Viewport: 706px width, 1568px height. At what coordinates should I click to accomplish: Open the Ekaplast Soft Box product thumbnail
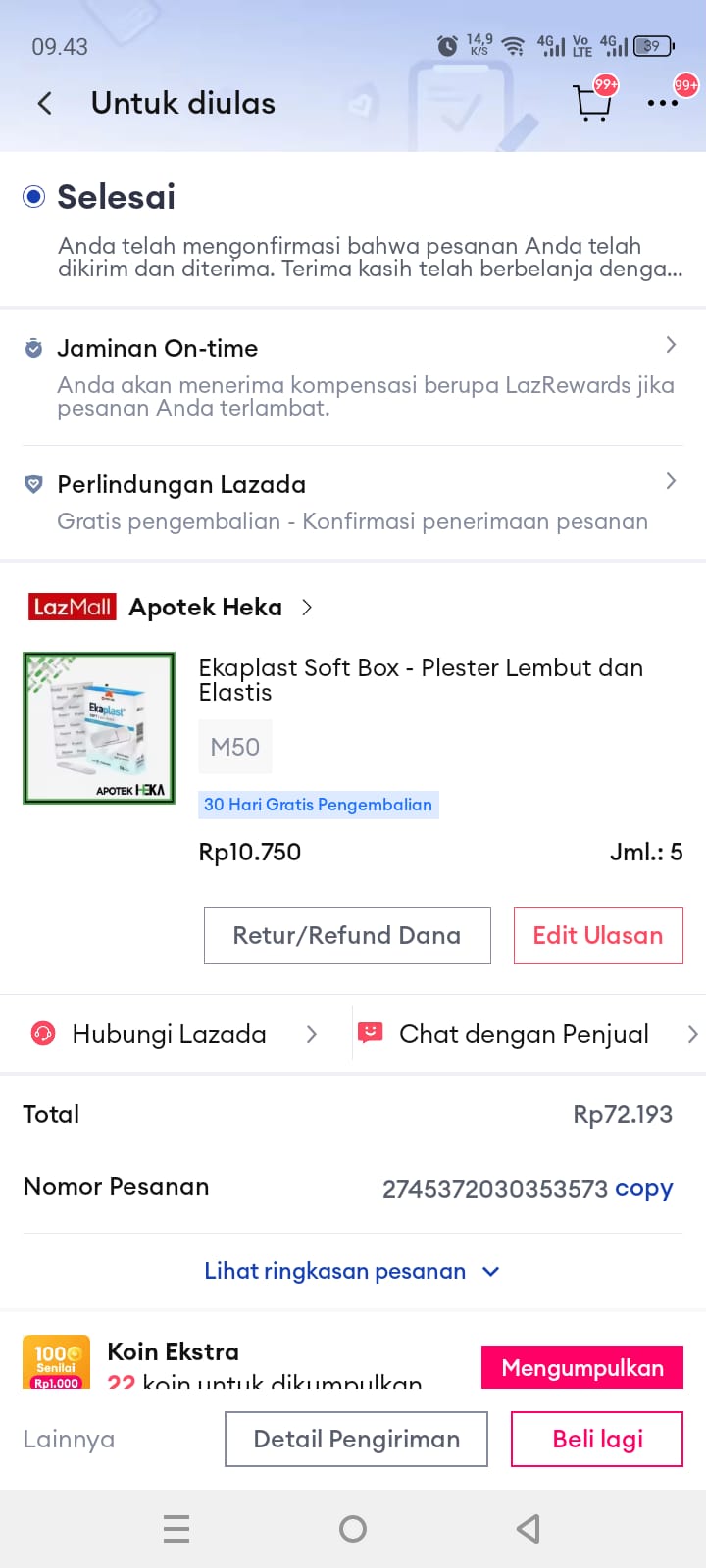click(x=99, y=728)
